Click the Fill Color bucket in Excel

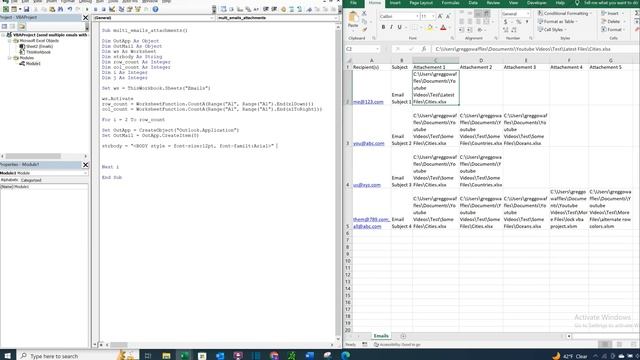(x=429, y=28)
